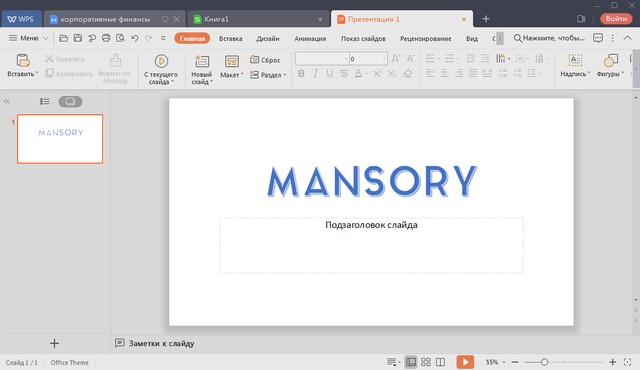Click the Подзаголовок слайда subtitle placeholder
640x370 pixels.
pos(371,245)
